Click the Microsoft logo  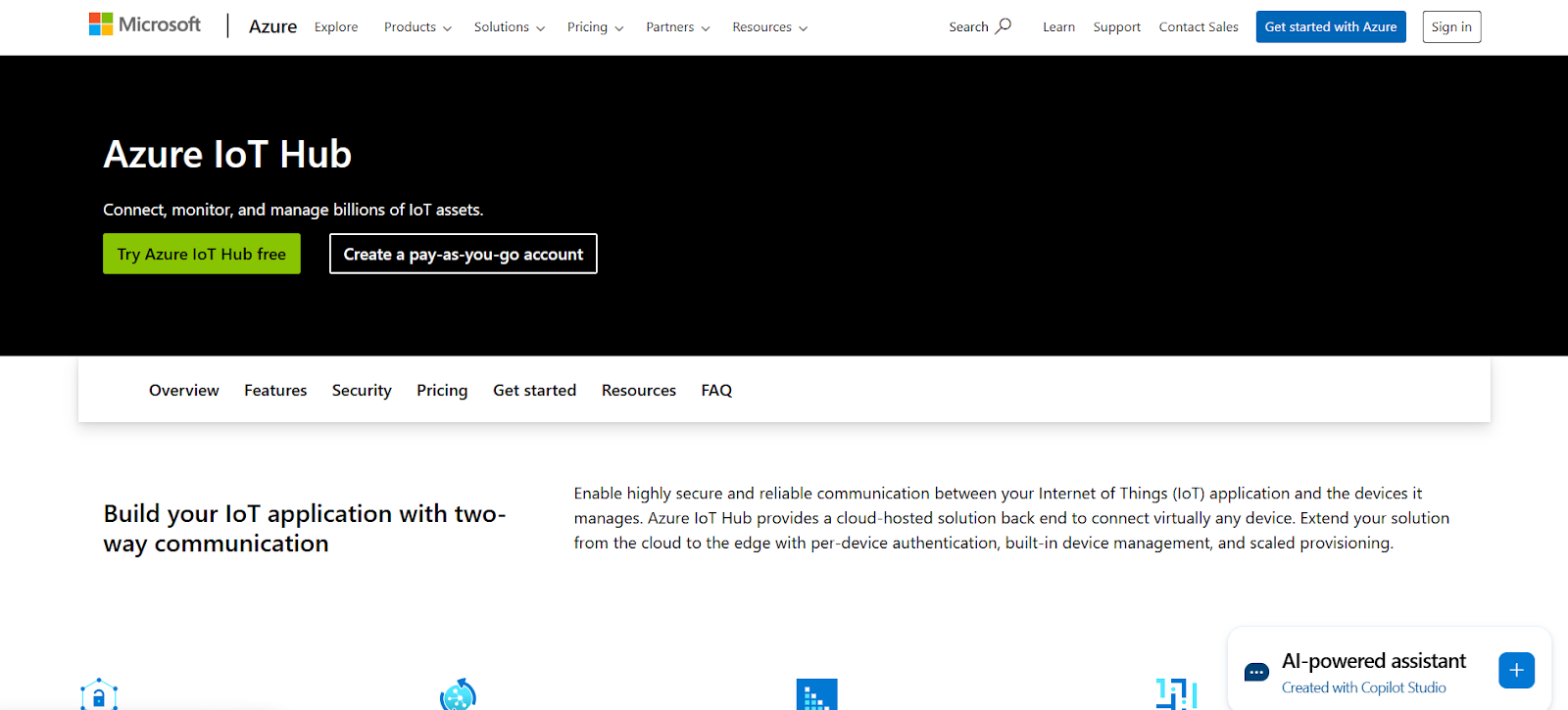pyautogui.click(x=144, y=24)
